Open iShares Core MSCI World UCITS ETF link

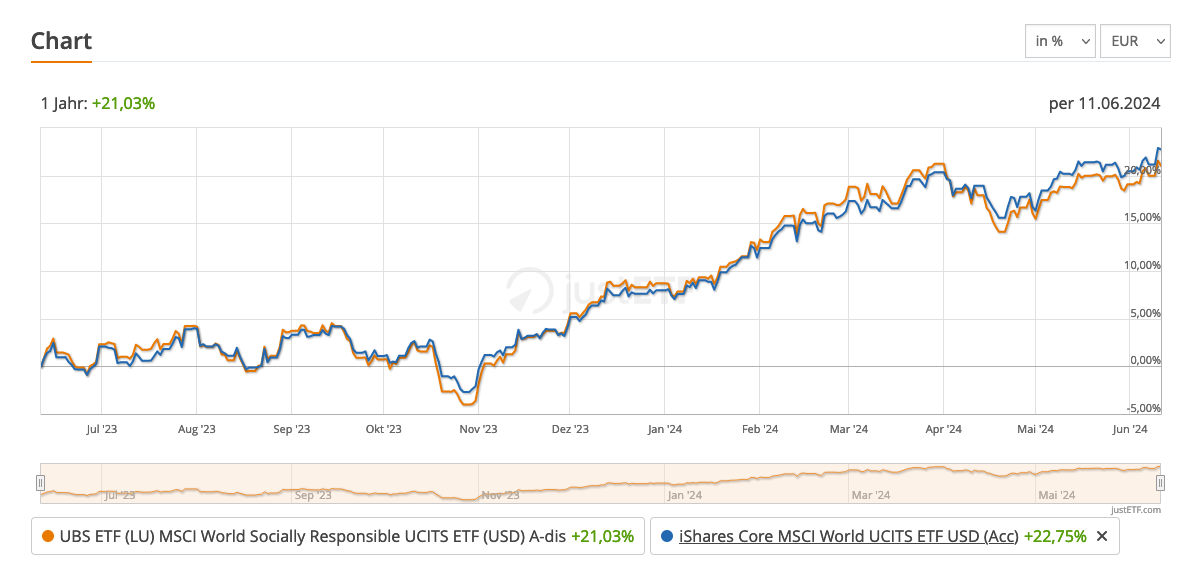coord(849,536)
